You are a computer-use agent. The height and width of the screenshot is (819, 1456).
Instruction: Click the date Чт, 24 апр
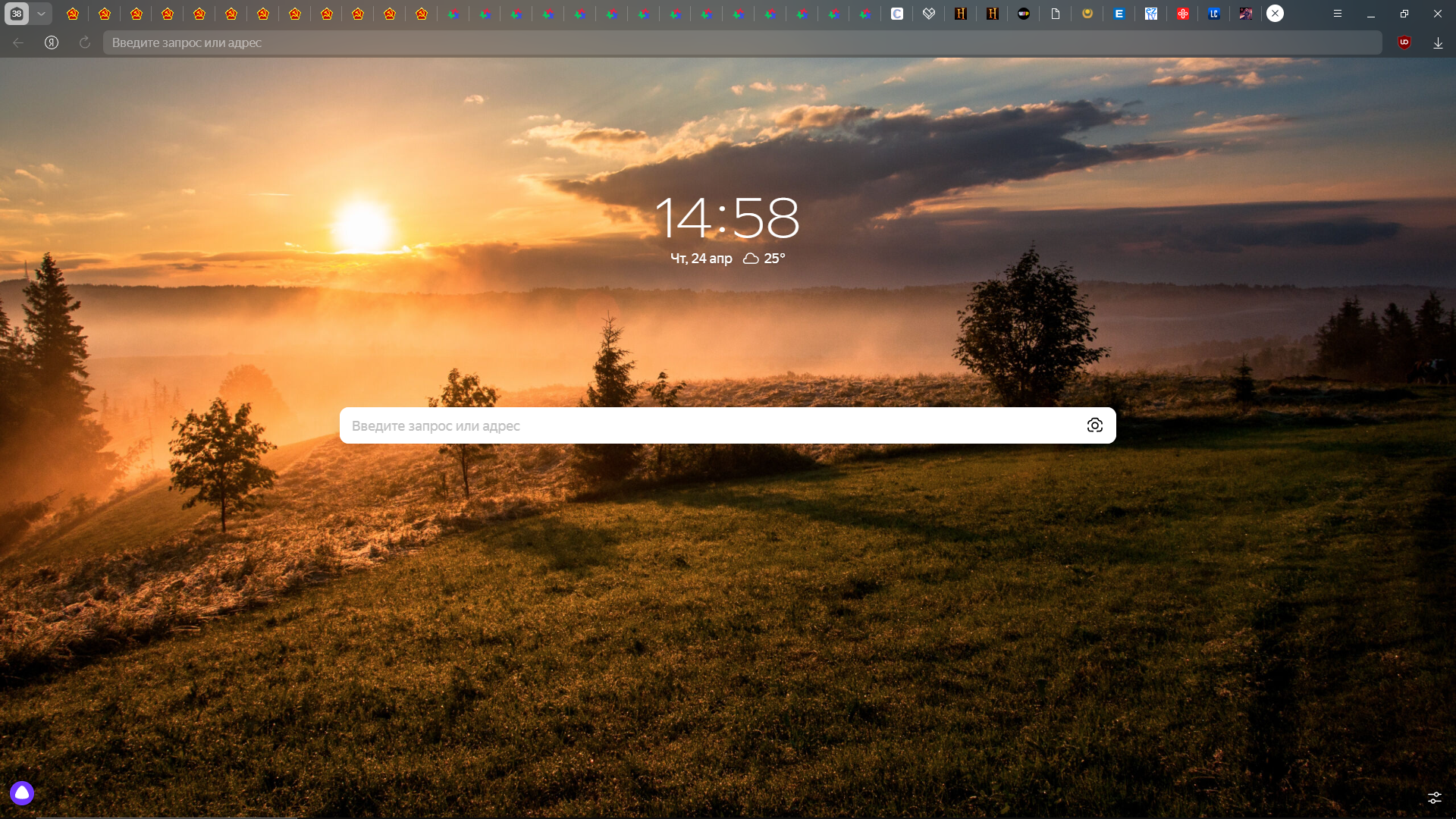pyautogui.click(x=701, y=259)
